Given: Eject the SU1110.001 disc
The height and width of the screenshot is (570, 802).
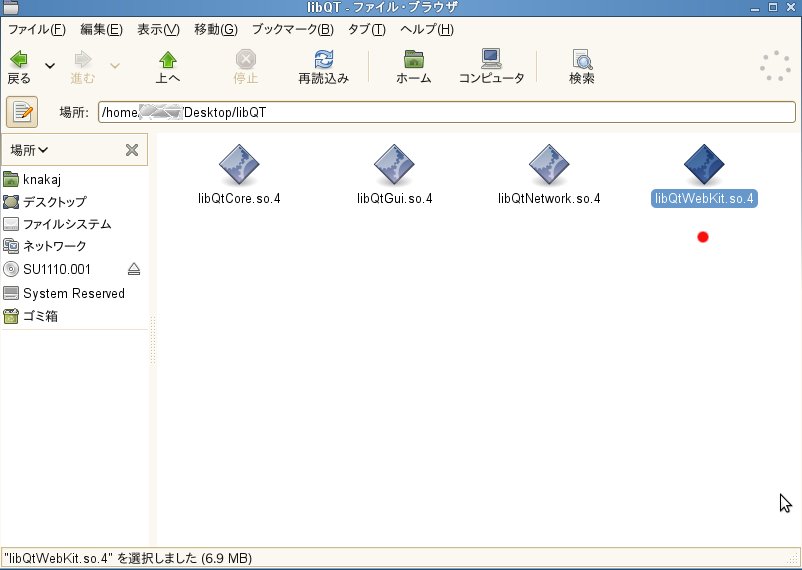Looking at the screenshot, I should pyautogui.click(x=134, y=269).
